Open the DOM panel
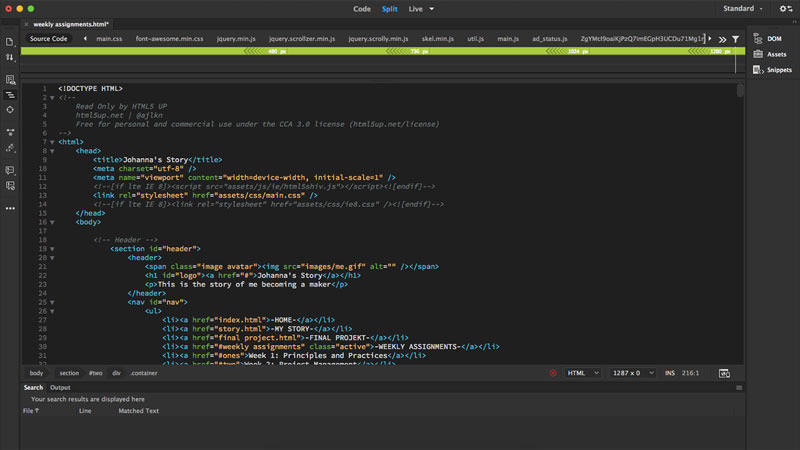 point(774,38)
